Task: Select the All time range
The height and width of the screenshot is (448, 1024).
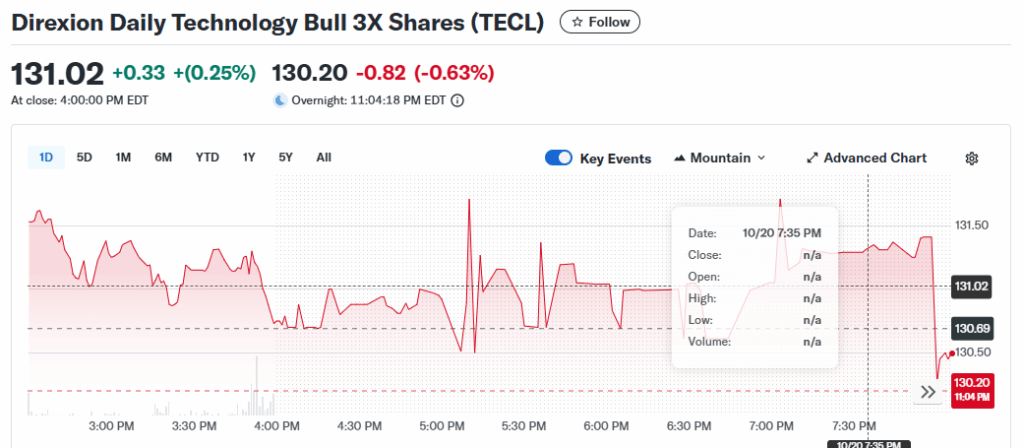Action: click(x=324, y=157)
